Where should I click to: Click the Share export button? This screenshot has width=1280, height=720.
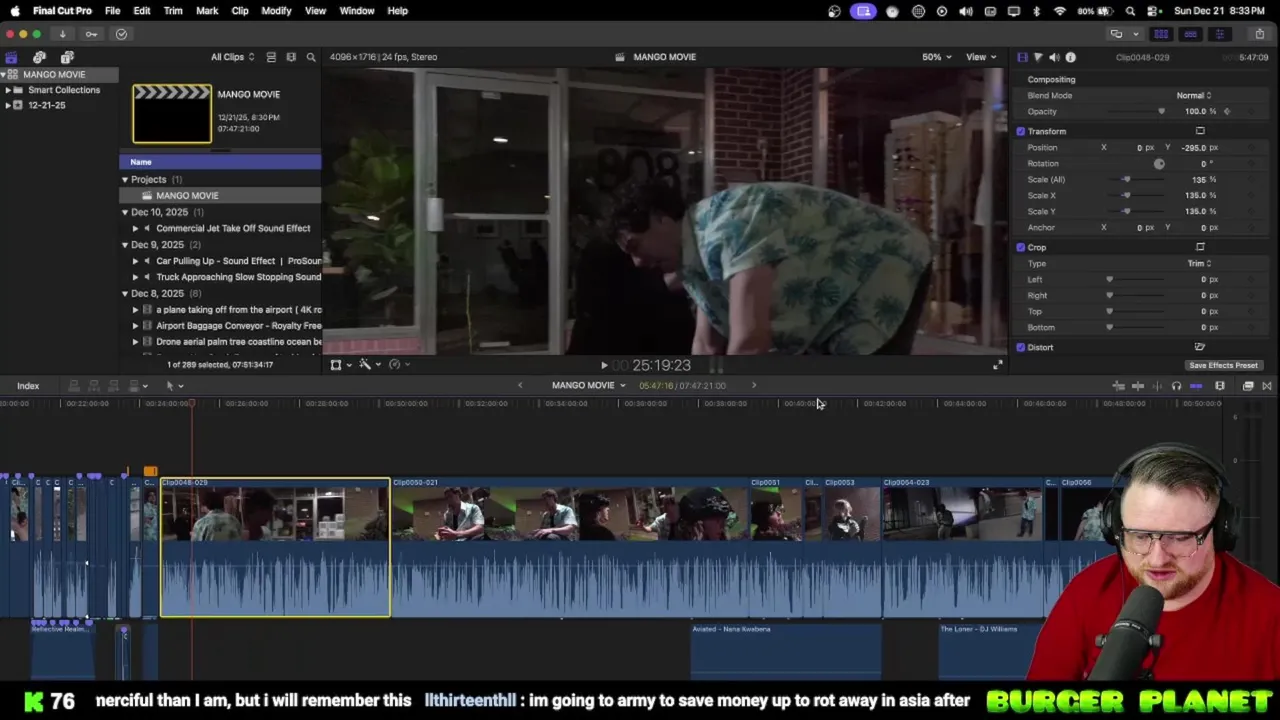[1259, 34]
